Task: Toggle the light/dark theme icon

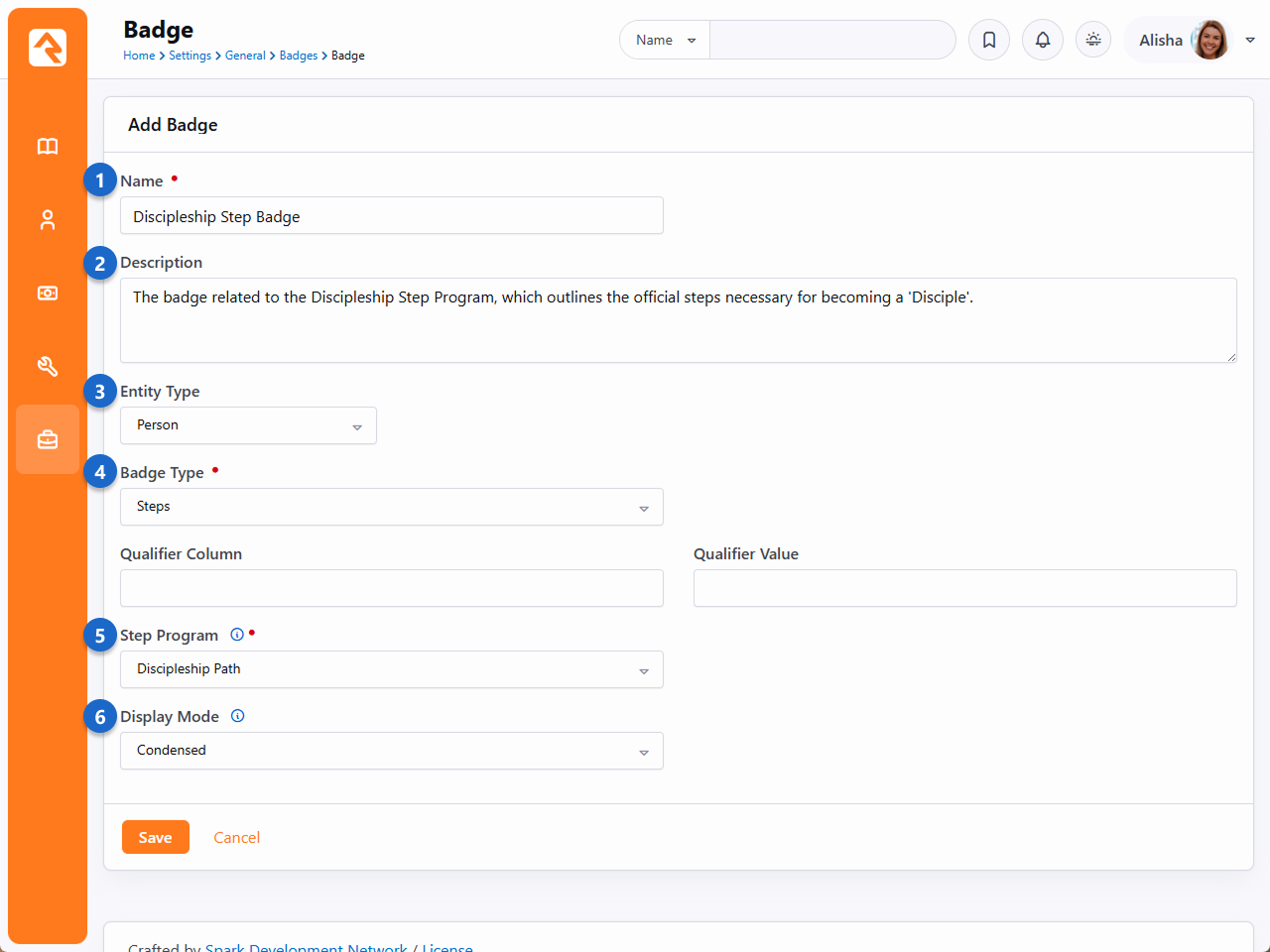Action: pos(1093,40)
